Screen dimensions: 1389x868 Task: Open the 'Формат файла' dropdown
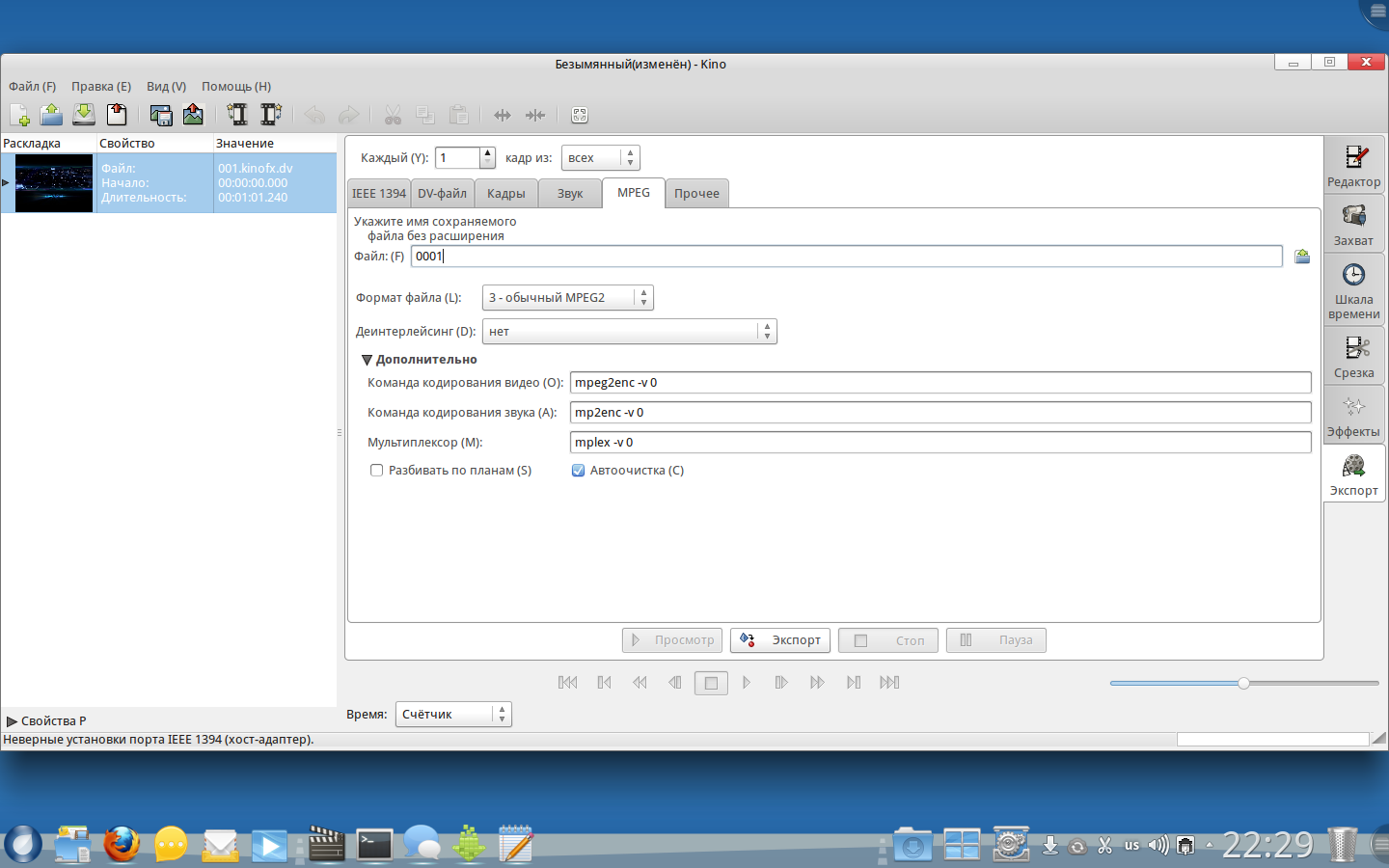click(x=567, y=298)
